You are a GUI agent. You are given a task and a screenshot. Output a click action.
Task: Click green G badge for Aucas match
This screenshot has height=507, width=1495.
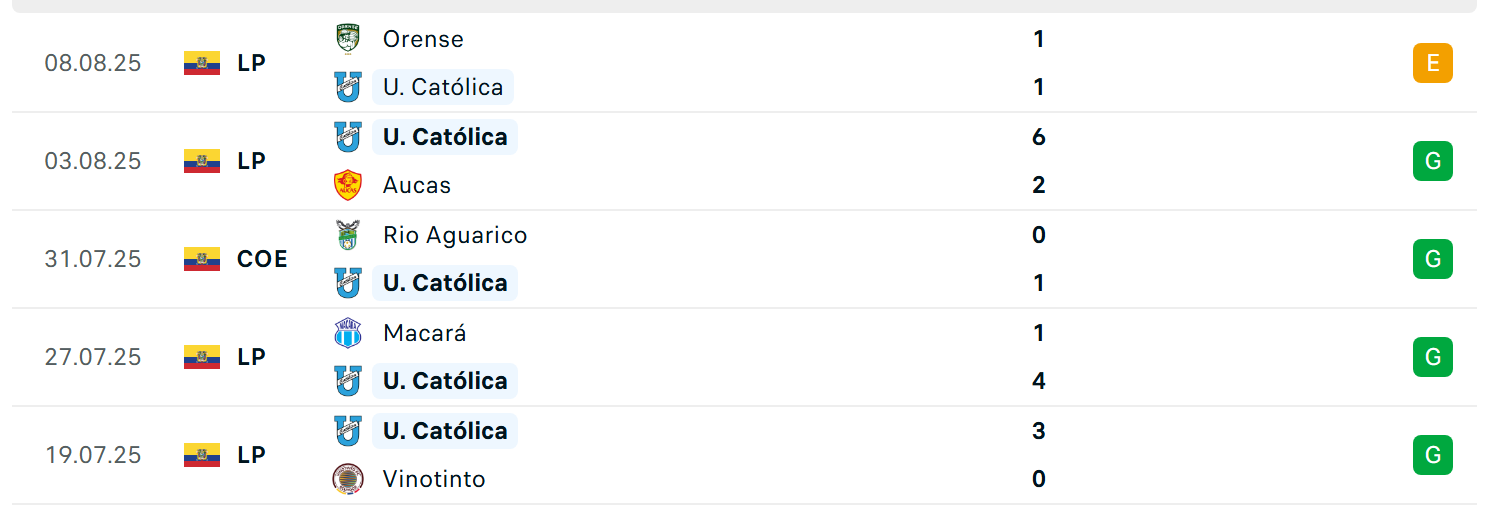(x=1432, y=161)
